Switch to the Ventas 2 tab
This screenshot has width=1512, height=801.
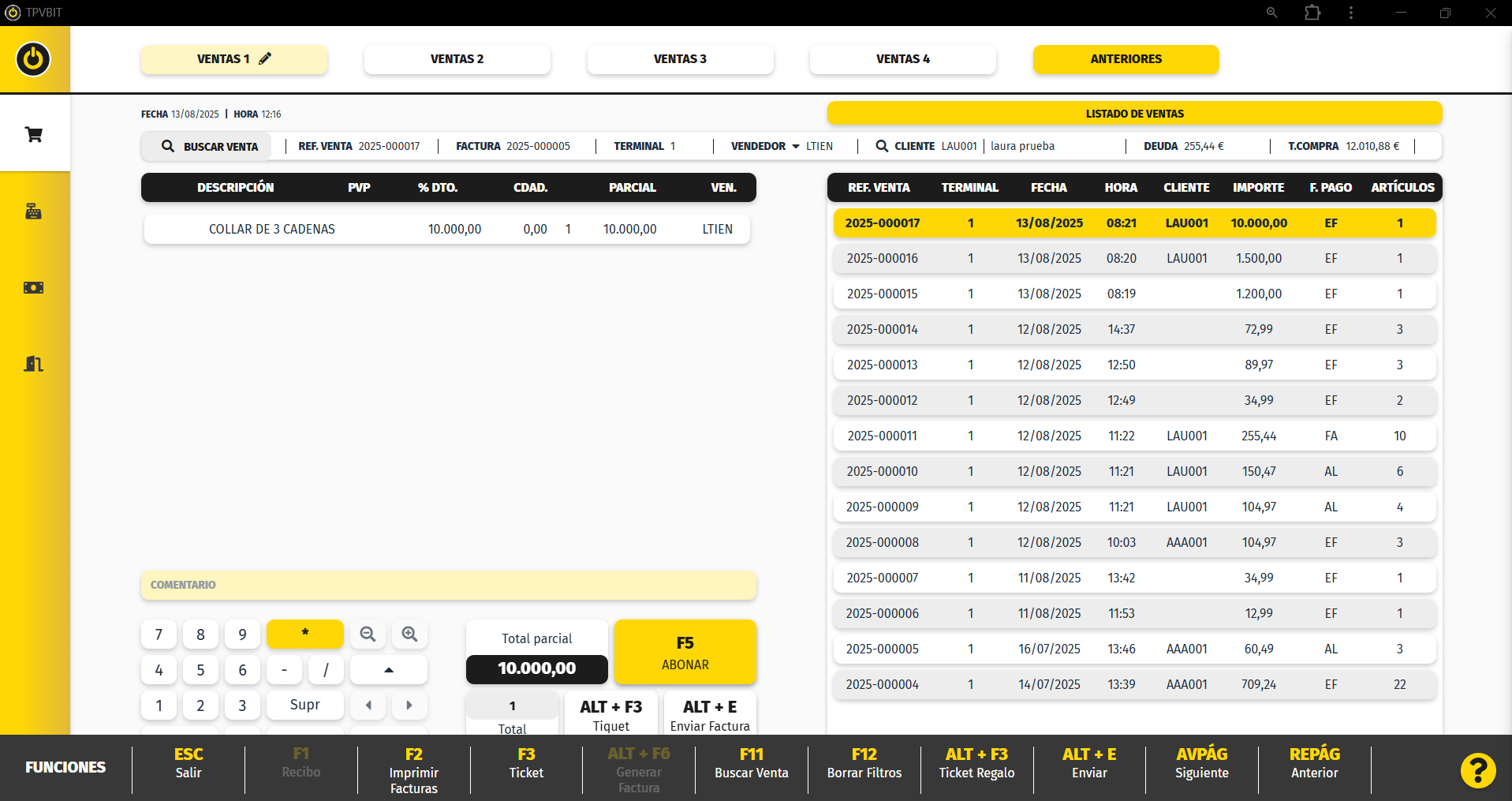pyautogui.click(x=457, y=59)
